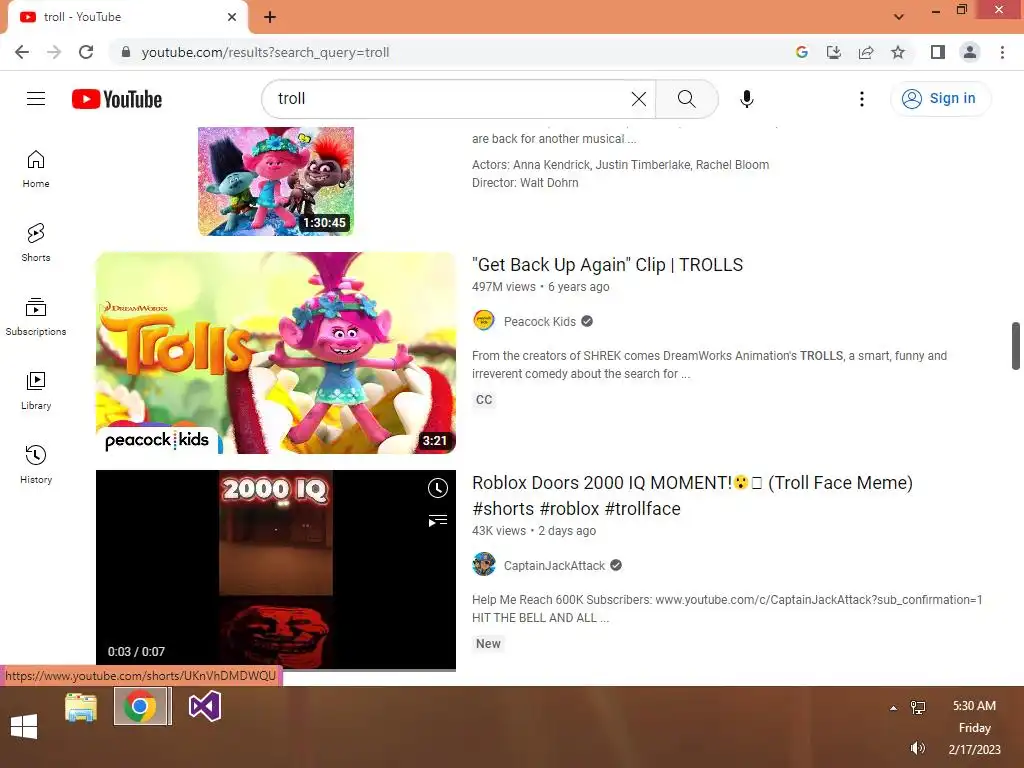This screenshot has height=768, width=1024.
Task: Switch to Chrome in the taskbar
Action: [x=140, y=706]
